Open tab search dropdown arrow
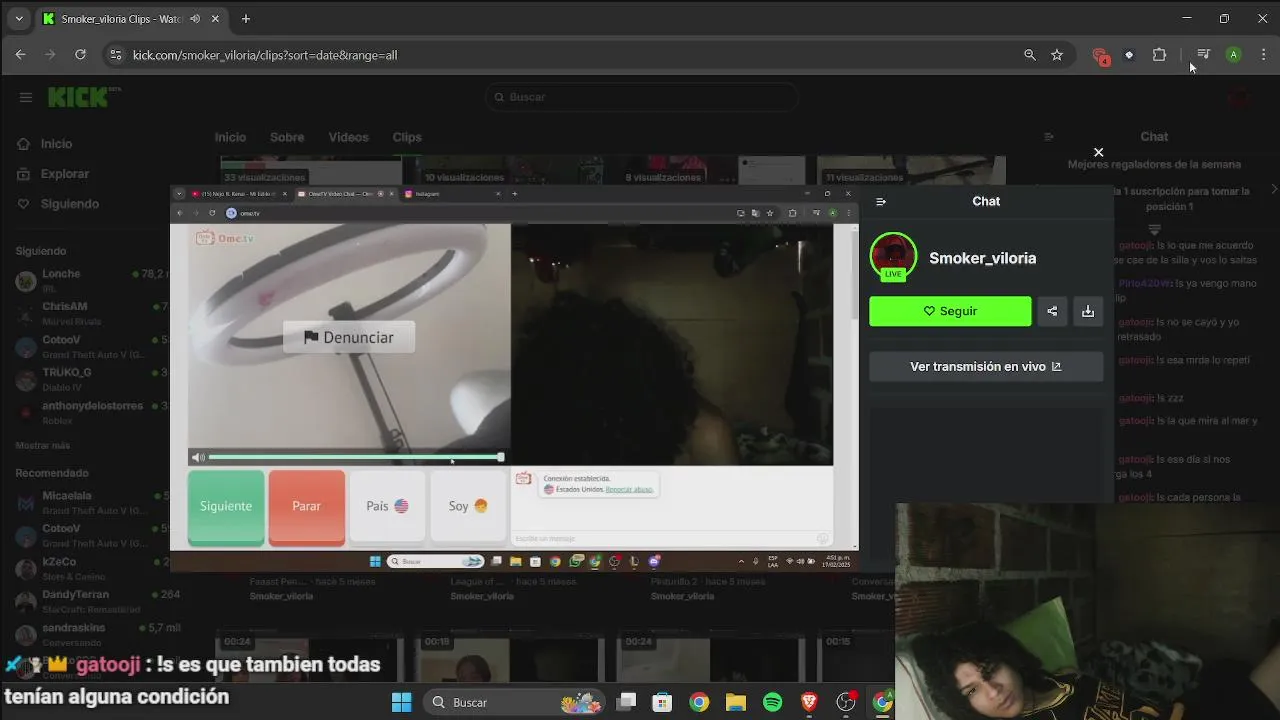The height and width of the screenshot is (720, 1280). pos(18,19)
